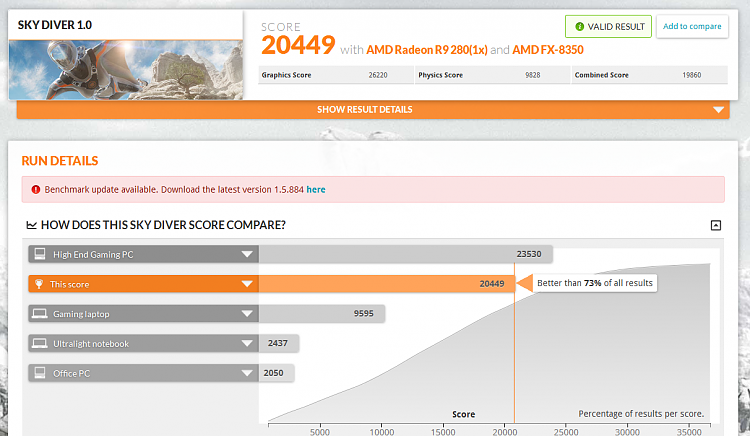Image resolution: width=750 pixels, height=436 pixels.
Task: Click the Ultralight notebook value 2437
Action: [x=277, y=343]
